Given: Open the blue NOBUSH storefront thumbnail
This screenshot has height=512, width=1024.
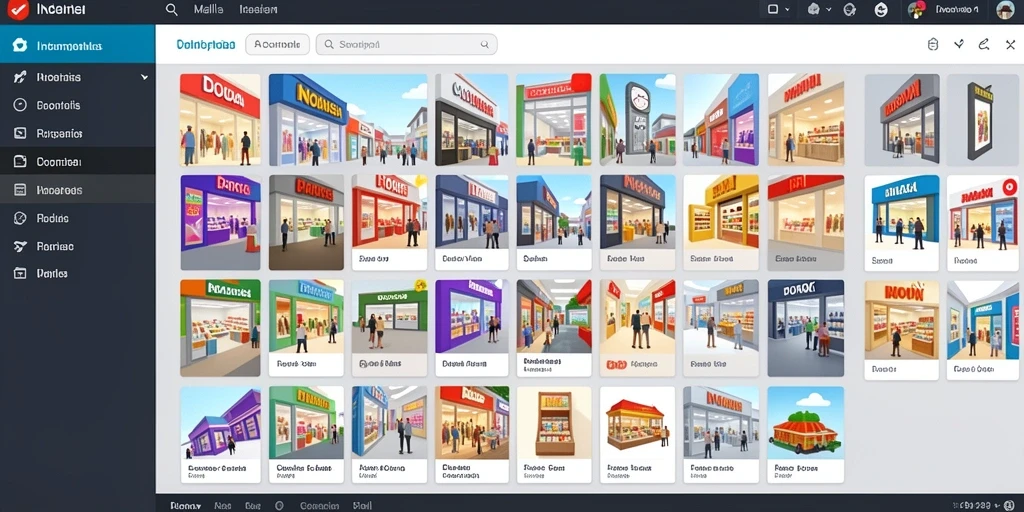Looking at the screenshot, I should click(348, 120).
